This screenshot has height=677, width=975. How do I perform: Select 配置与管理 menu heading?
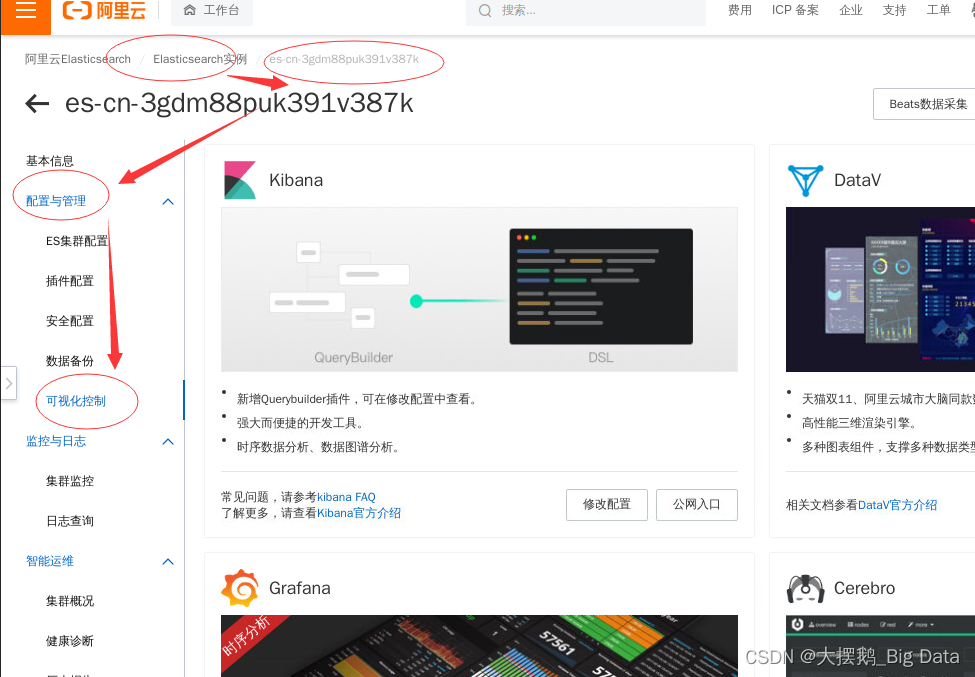[x=56, y=201]
